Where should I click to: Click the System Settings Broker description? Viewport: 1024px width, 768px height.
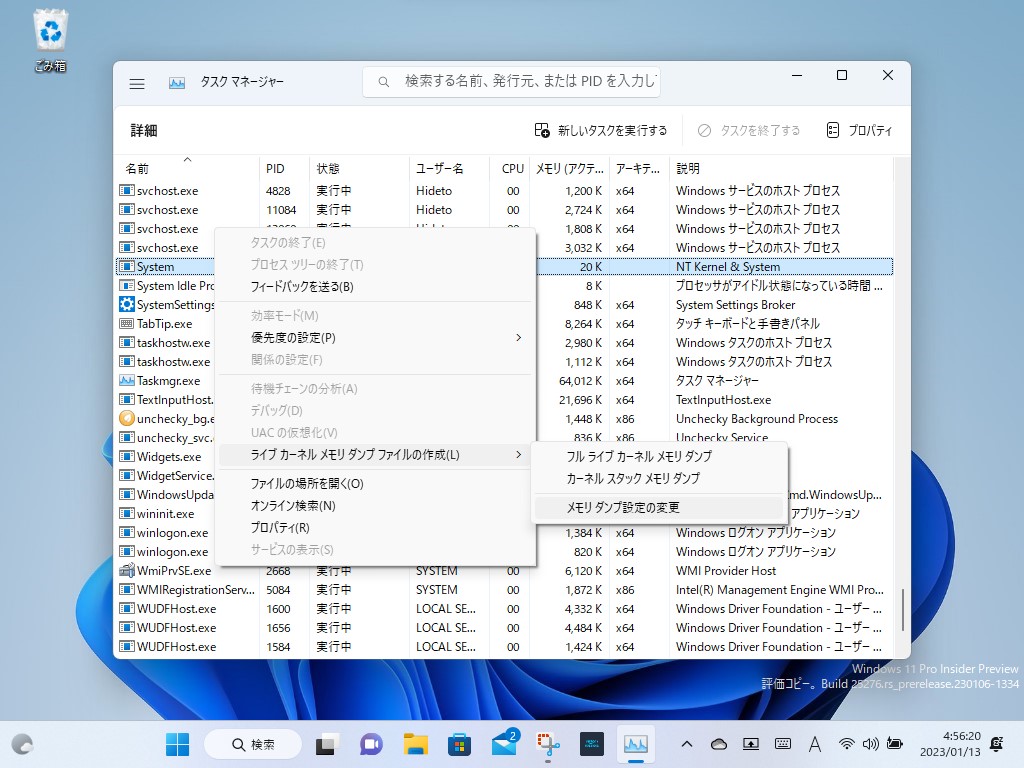pyautogui.click(x=735, y=305)
